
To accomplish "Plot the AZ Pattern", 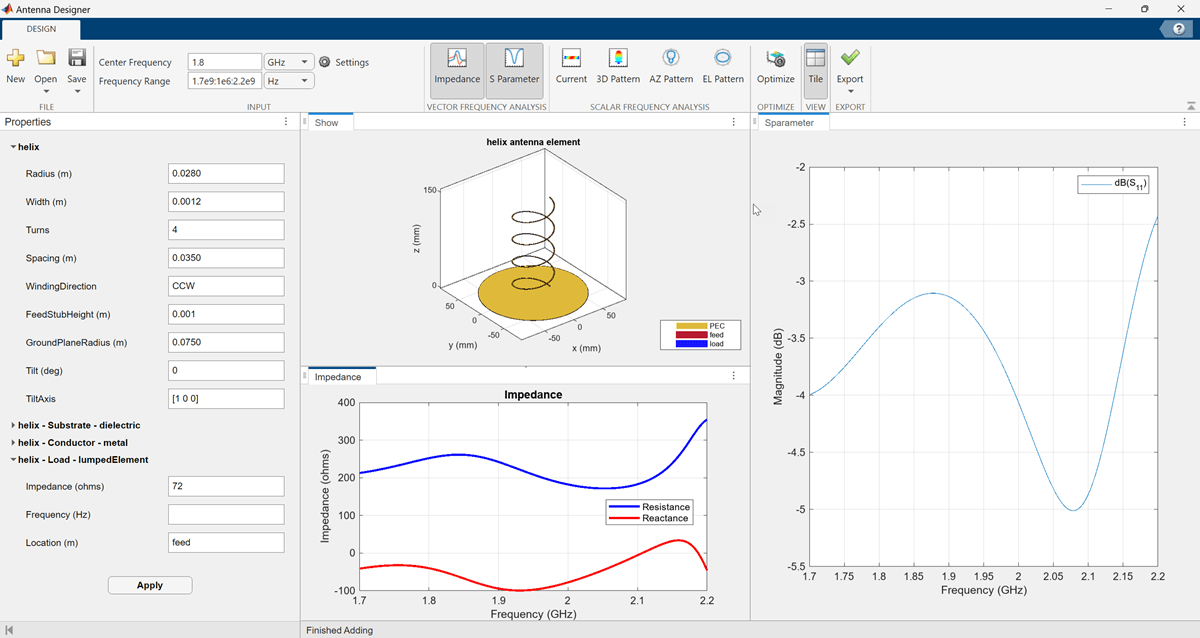I will click(x=671, y=66).
